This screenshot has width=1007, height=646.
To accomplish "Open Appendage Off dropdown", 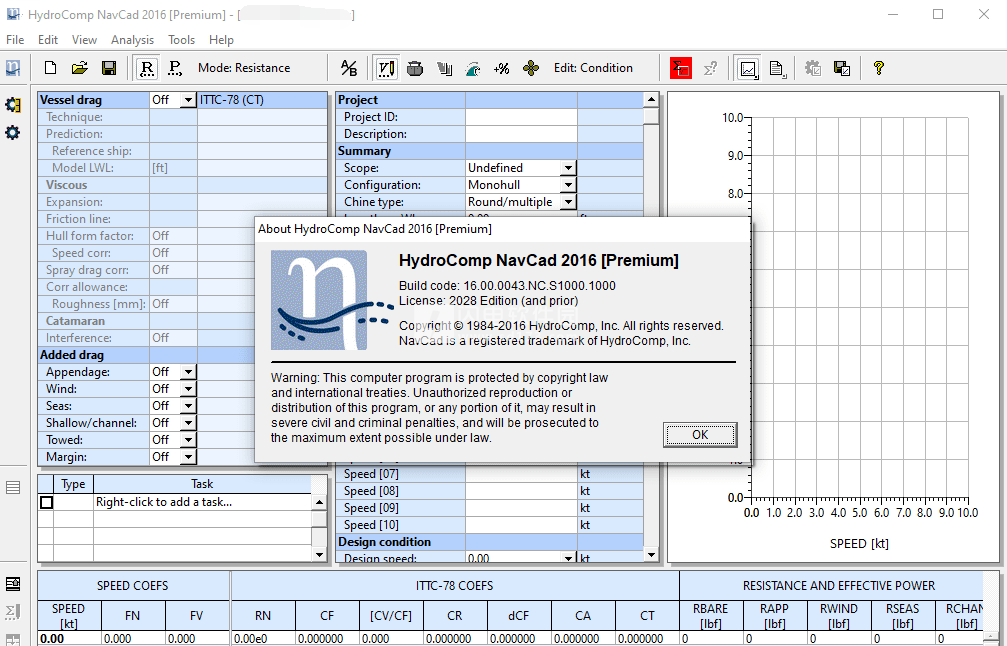I will 188,372.
